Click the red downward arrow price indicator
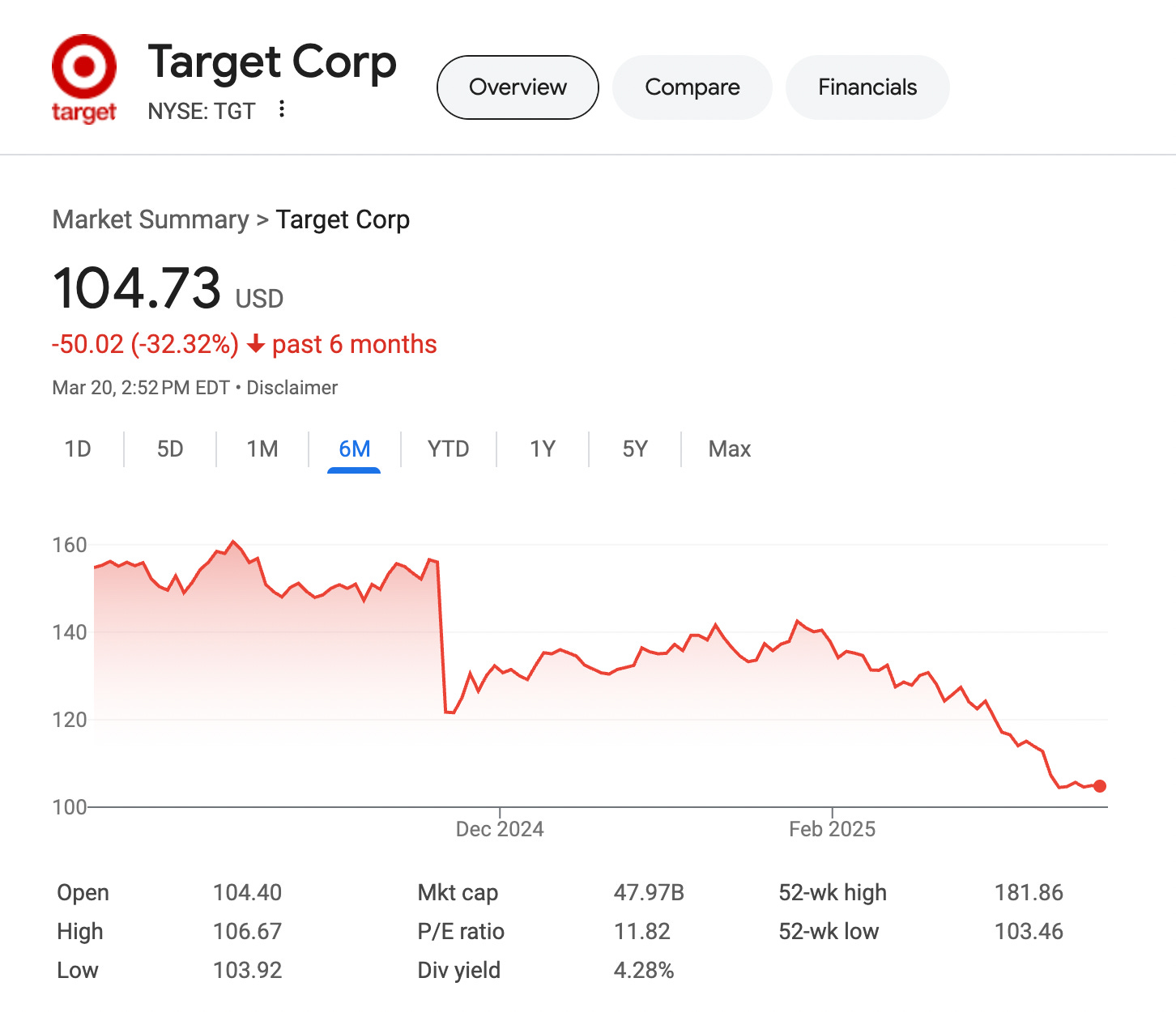This screenshot has height=1012, width=1176. (255, 344)
